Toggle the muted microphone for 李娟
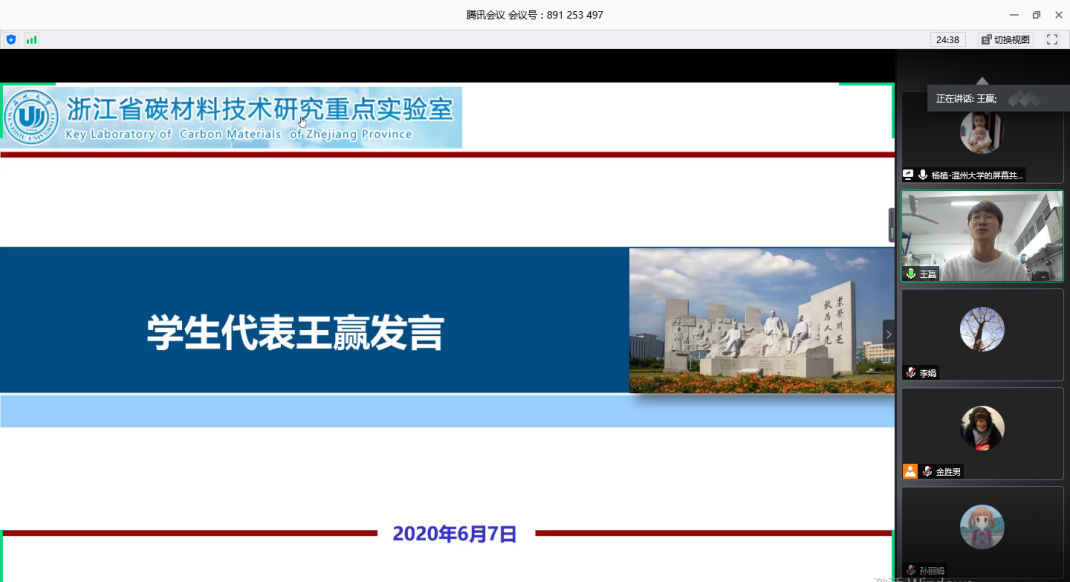Image resolution: width=1070 pixels, height=582 pixels. point(910,372)
